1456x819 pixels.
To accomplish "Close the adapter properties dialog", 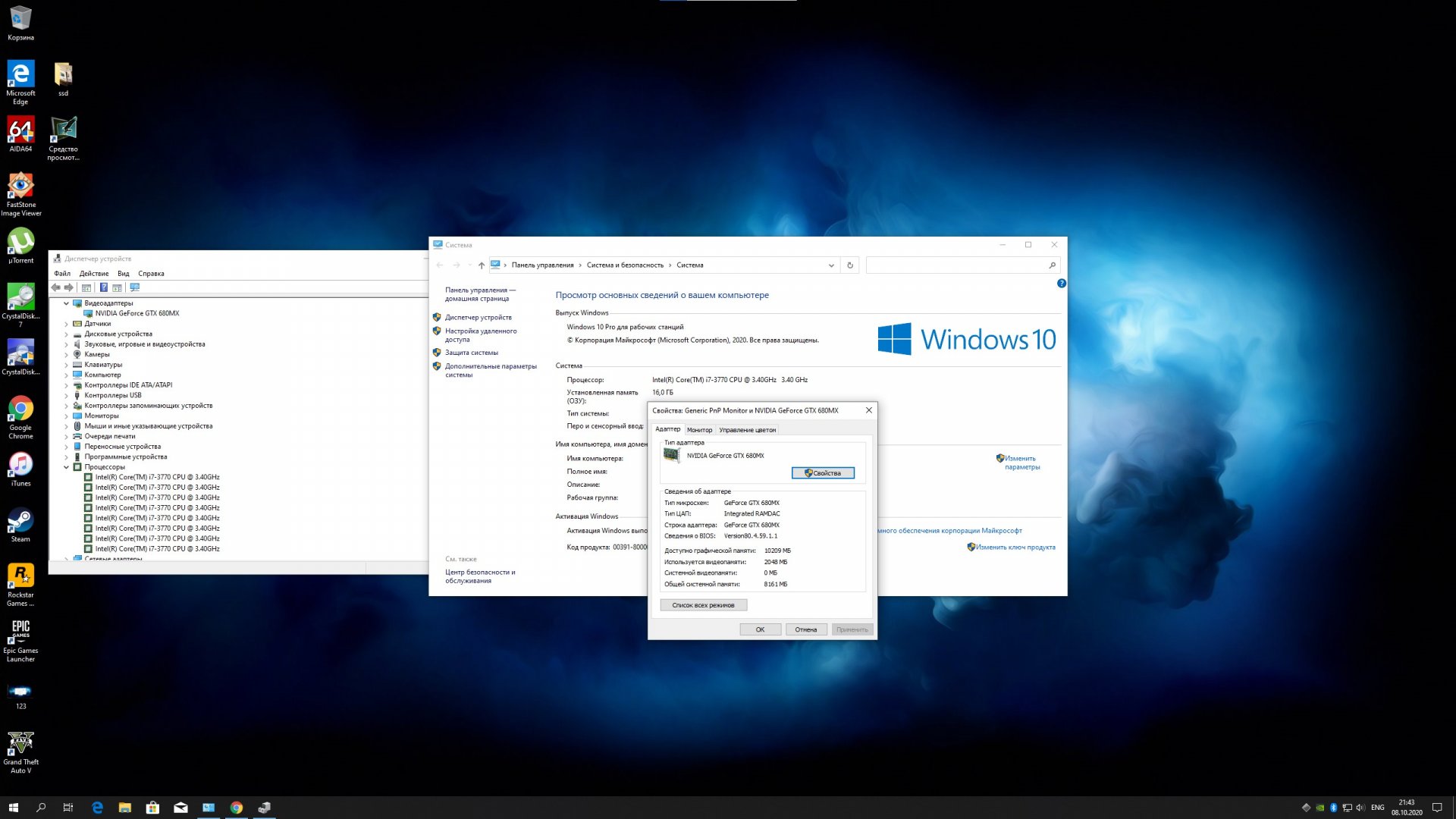I will [869, 410].
